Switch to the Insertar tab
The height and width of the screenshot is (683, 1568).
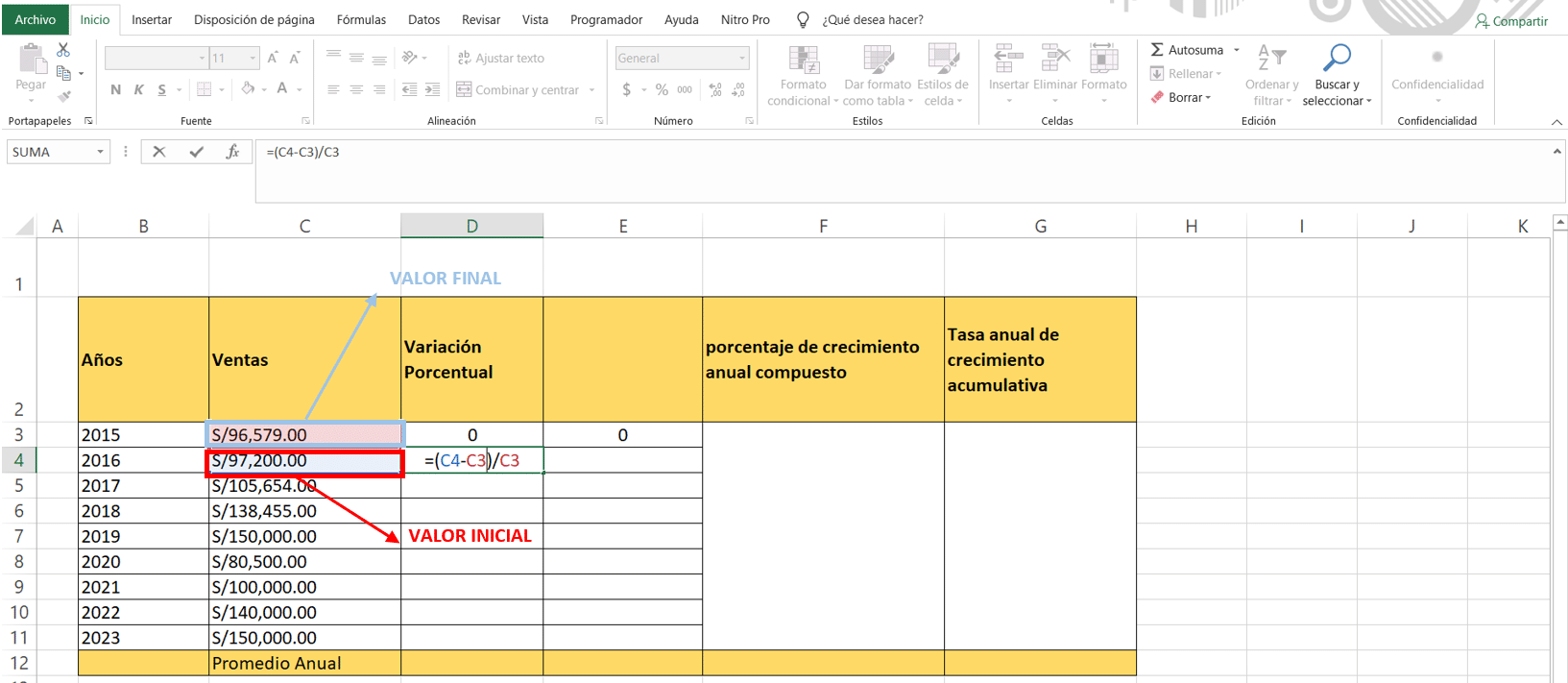coord(152,19)
